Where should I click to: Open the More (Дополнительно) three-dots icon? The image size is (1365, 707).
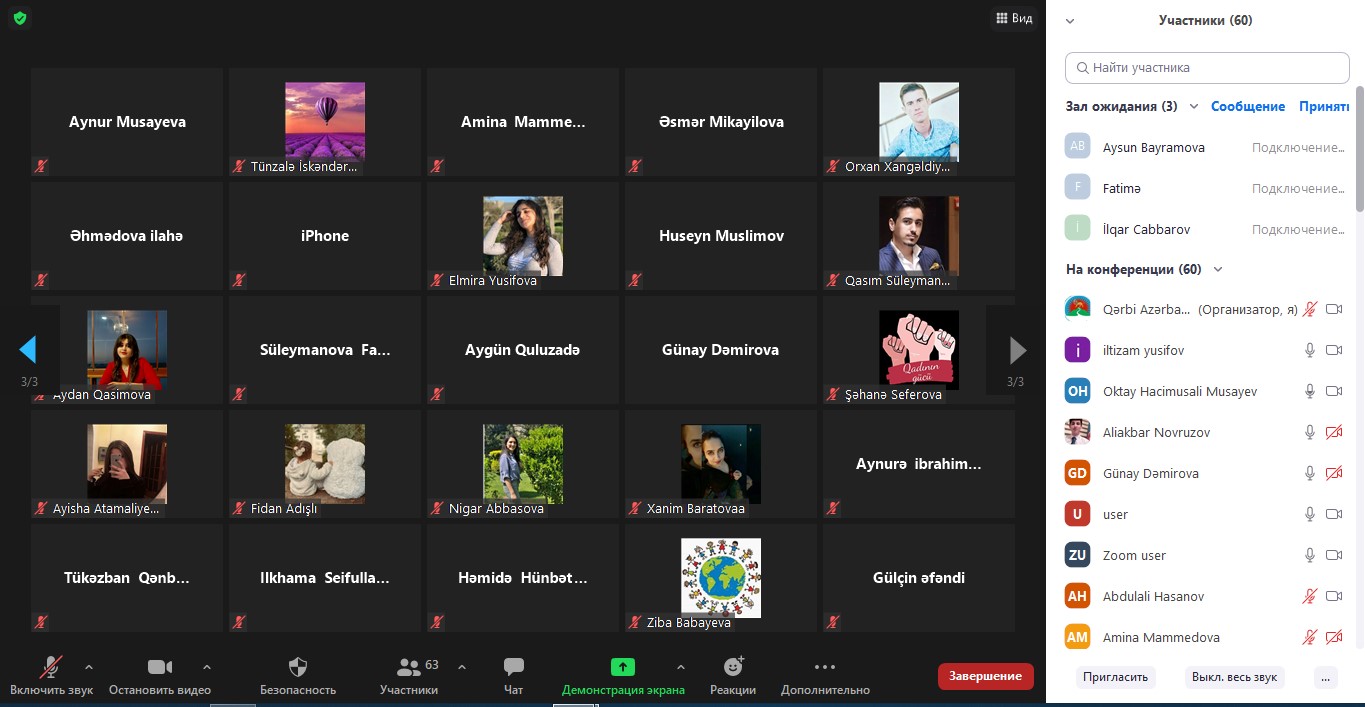[x=824, y=667]
